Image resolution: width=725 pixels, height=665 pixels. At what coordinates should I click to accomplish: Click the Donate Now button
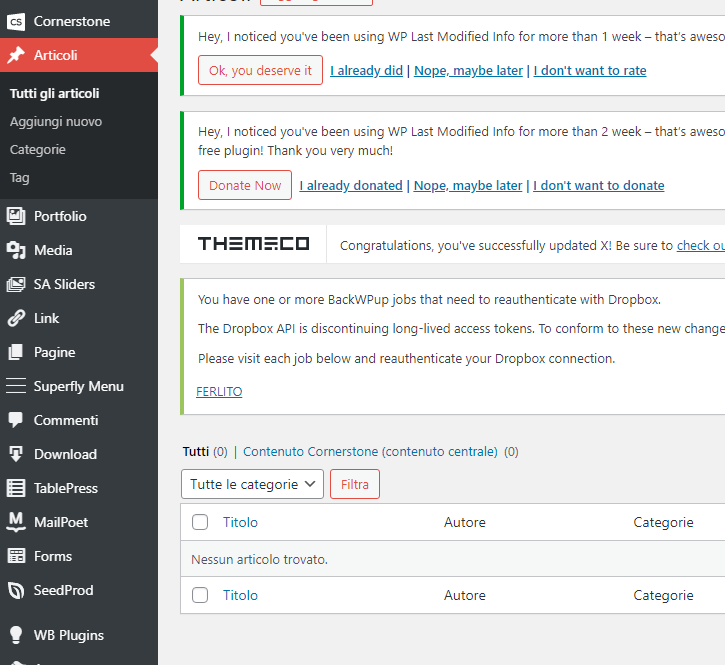pyautogui.click(x=245, y=185)
